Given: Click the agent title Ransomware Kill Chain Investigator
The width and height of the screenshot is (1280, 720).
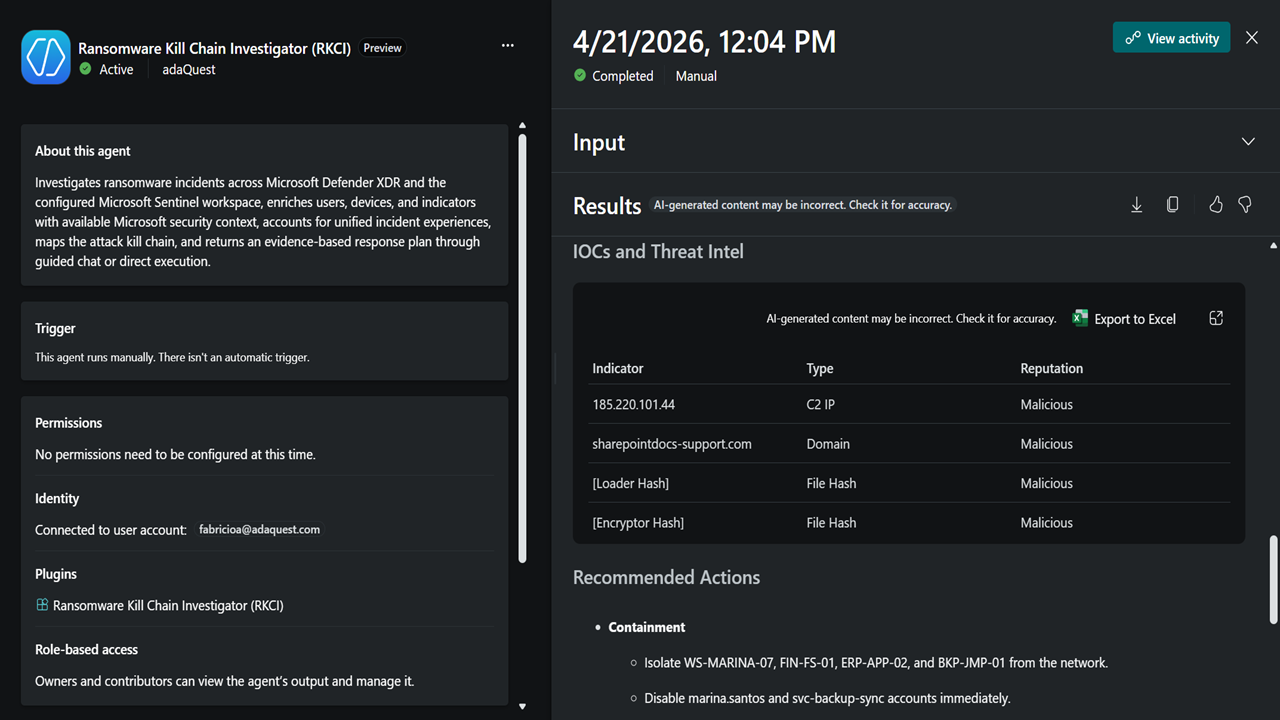Looking at the screenshot, I should point(214,48).
